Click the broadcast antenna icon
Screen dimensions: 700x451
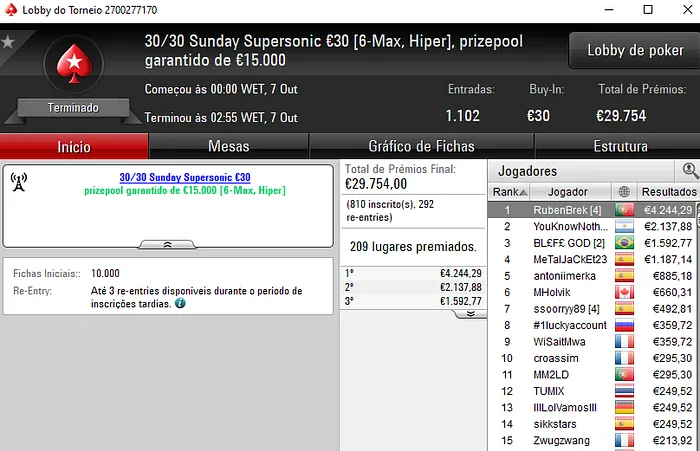pyautogui.click(x=19, y=182)
